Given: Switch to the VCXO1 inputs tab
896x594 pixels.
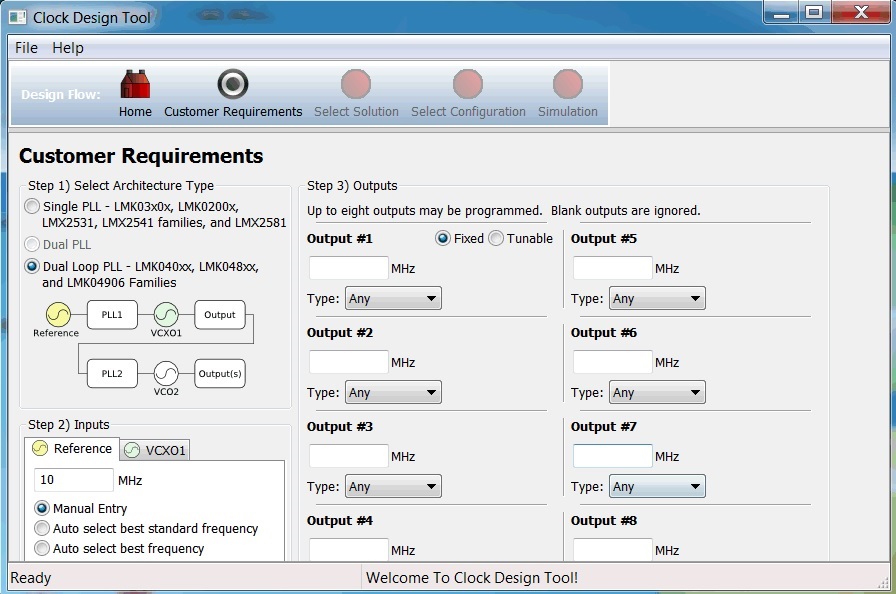Looking at the screenshot, I should [155, 450].
